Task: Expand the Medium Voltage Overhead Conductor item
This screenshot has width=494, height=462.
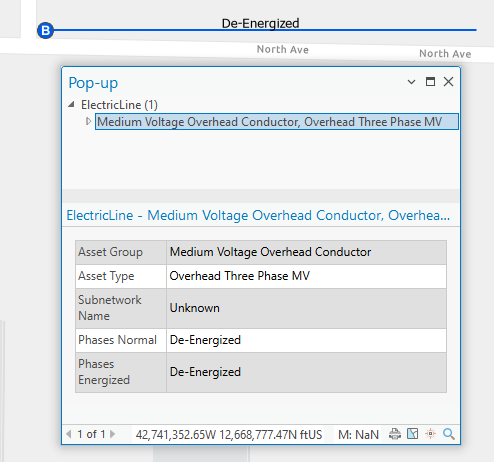Action: pos(88,121)
